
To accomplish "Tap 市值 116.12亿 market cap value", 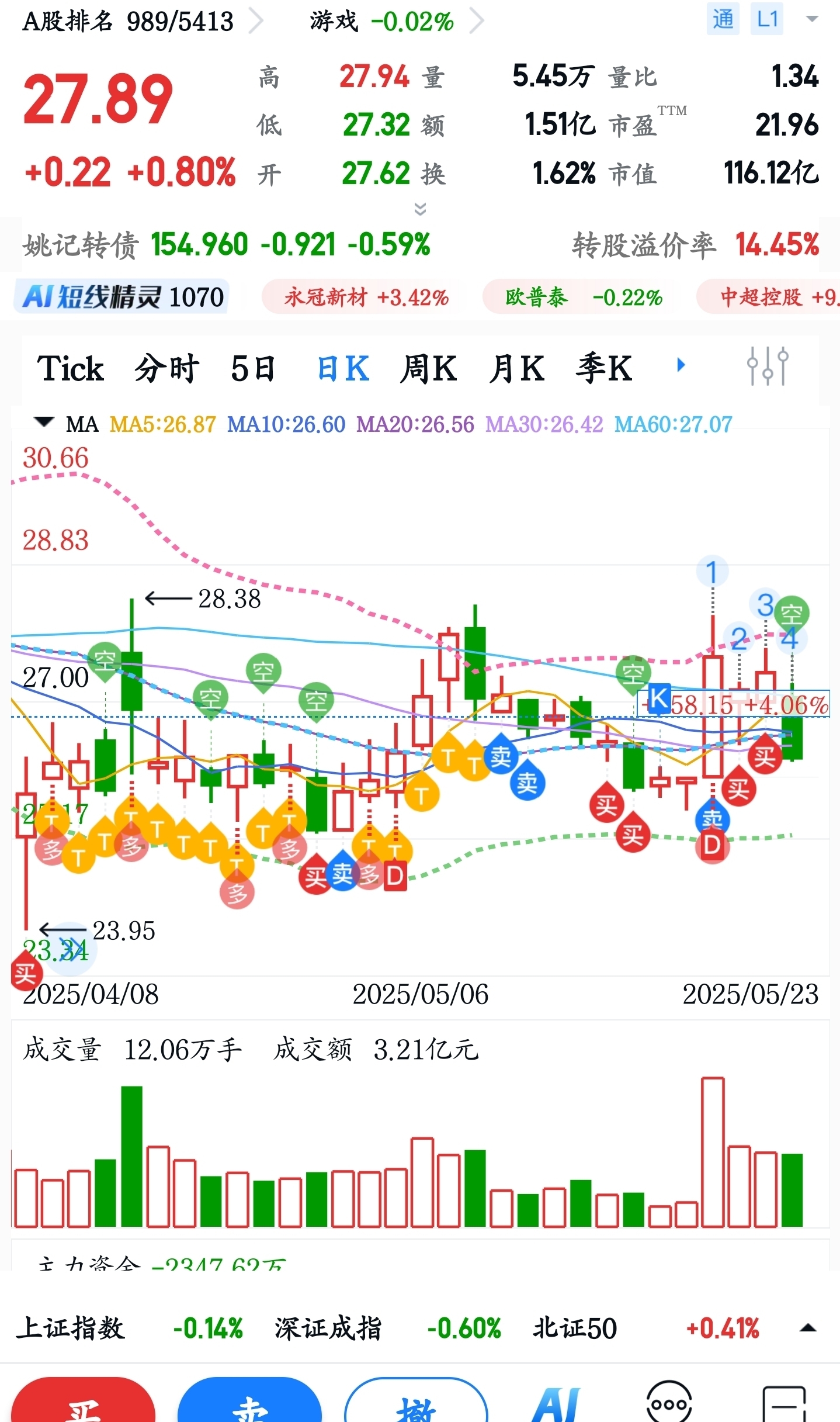I will pos(771,173).
